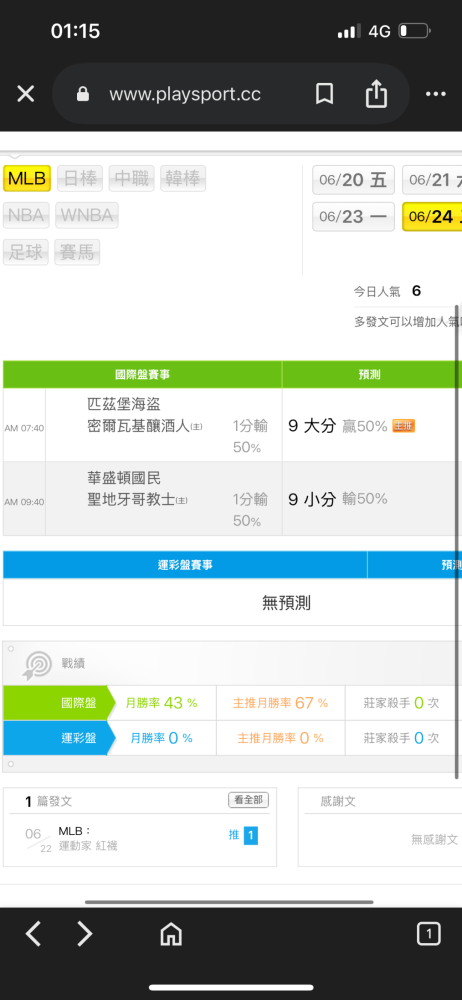
Task: Open the three-dot more options menu
Action: (435, 94)
